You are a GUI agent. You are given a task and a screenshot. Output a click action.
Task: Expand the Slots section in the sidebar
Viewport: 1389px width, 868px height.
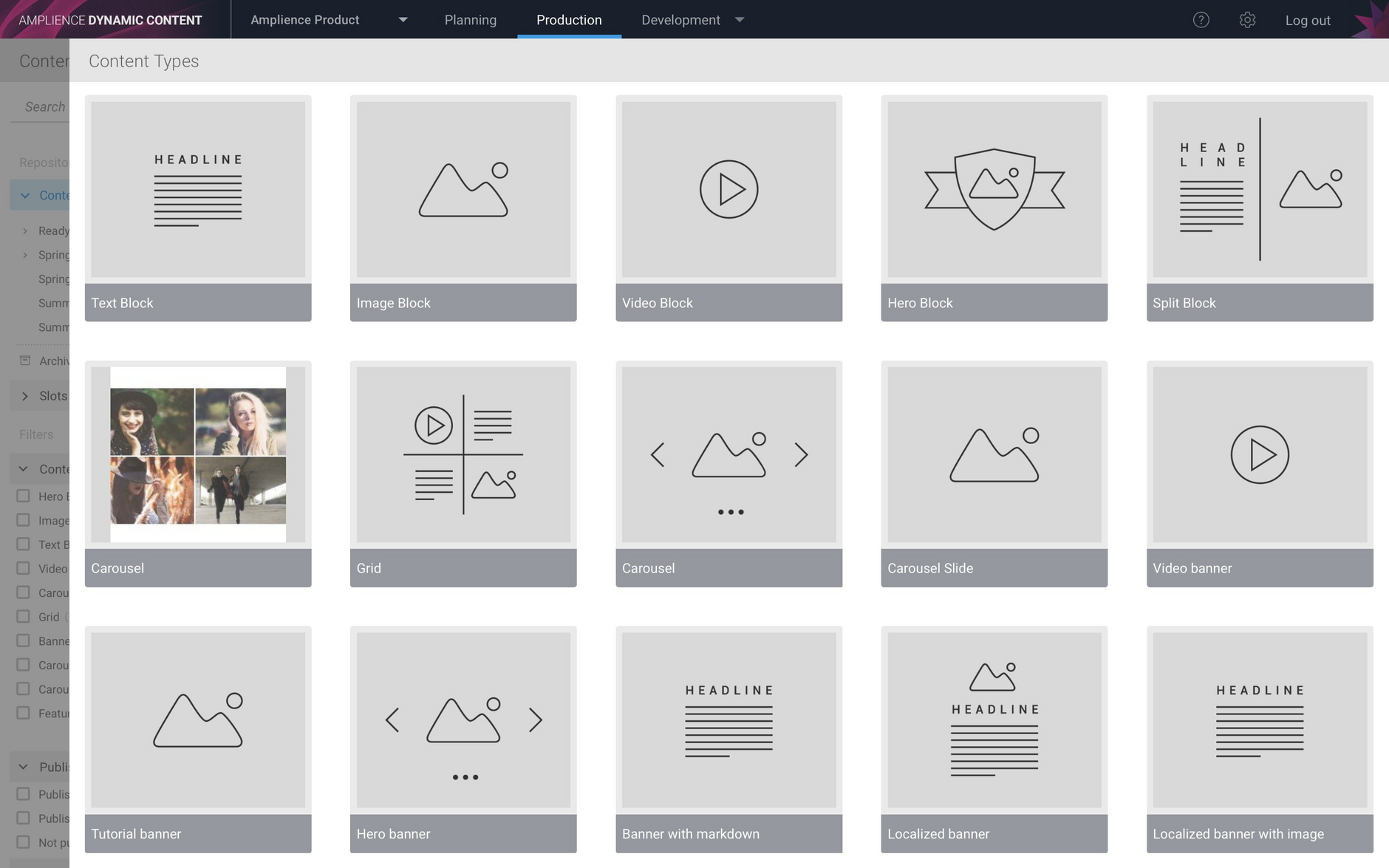pos(24,395)
